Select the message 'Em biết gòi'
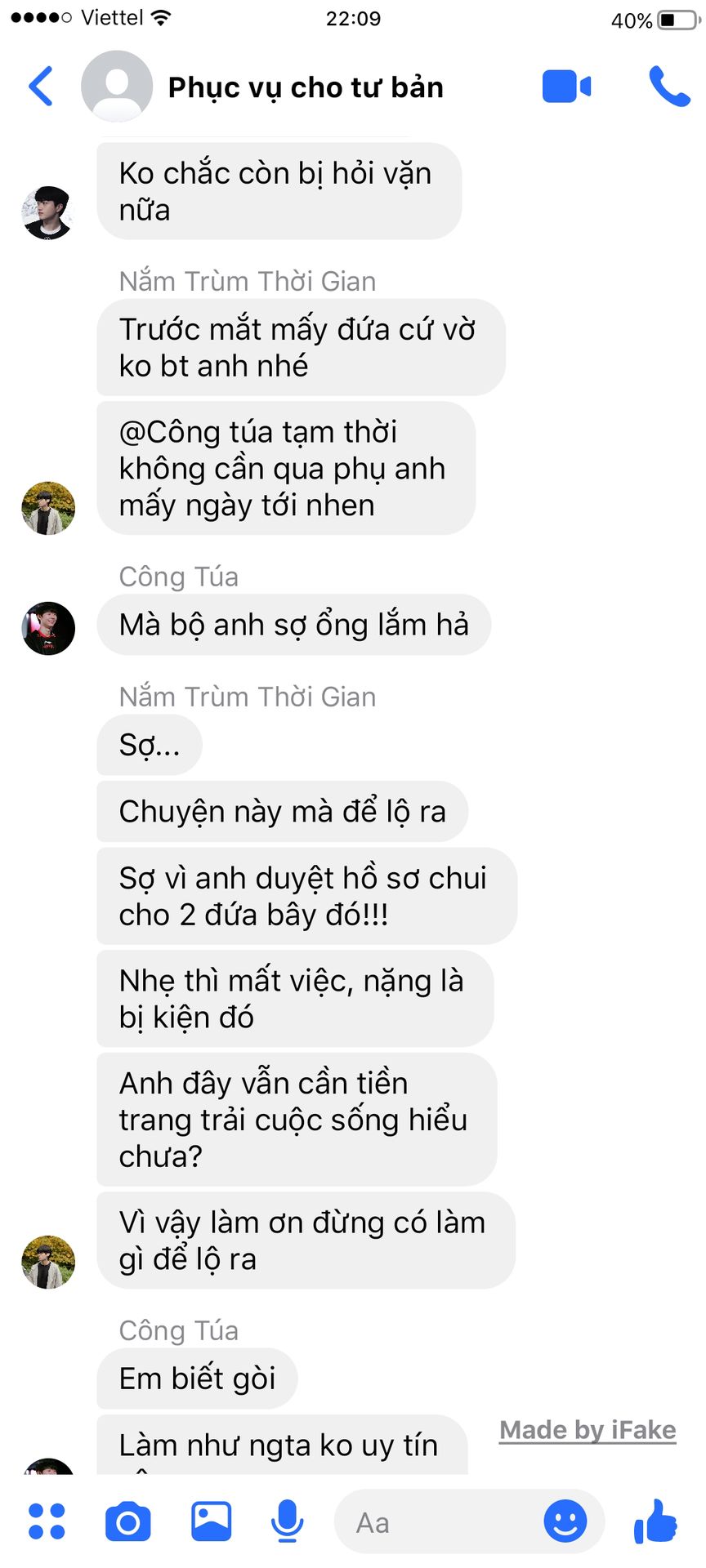Viewport: 706px width, 1568px height. [x=197, y=1379]
